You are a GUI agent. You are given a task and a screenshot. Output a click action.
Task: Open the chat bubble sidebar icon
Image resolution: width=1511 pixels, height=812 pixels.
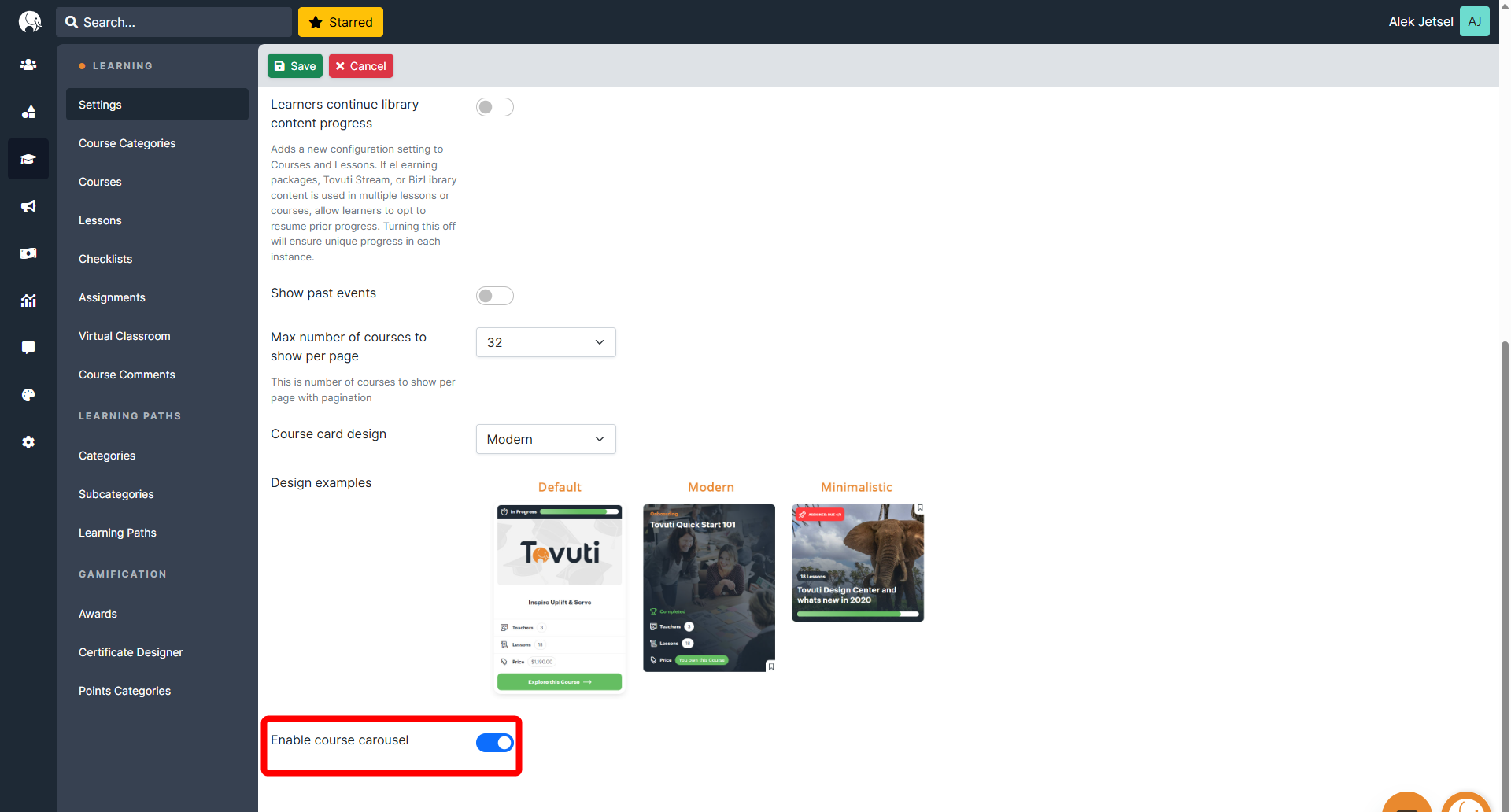28,348
